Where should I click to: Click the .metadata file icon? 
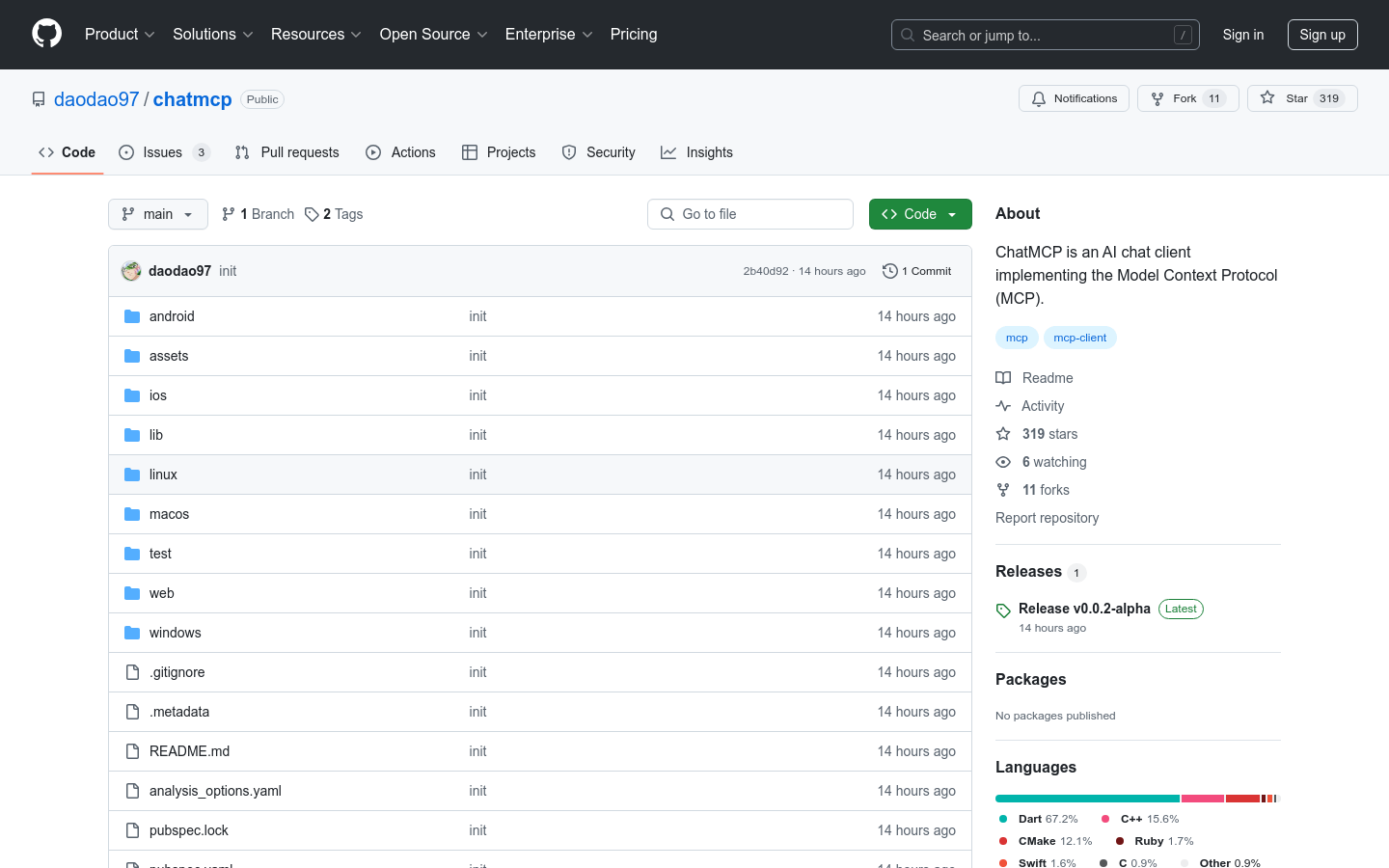pyautogui.click(x=132, y=712)
